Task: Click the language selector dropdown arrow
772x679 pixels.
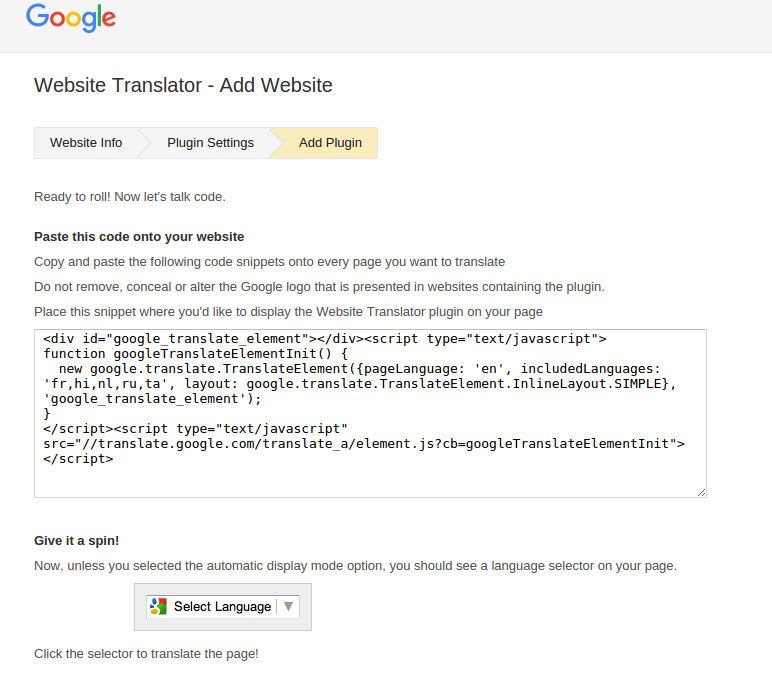Action: [289, 606]
